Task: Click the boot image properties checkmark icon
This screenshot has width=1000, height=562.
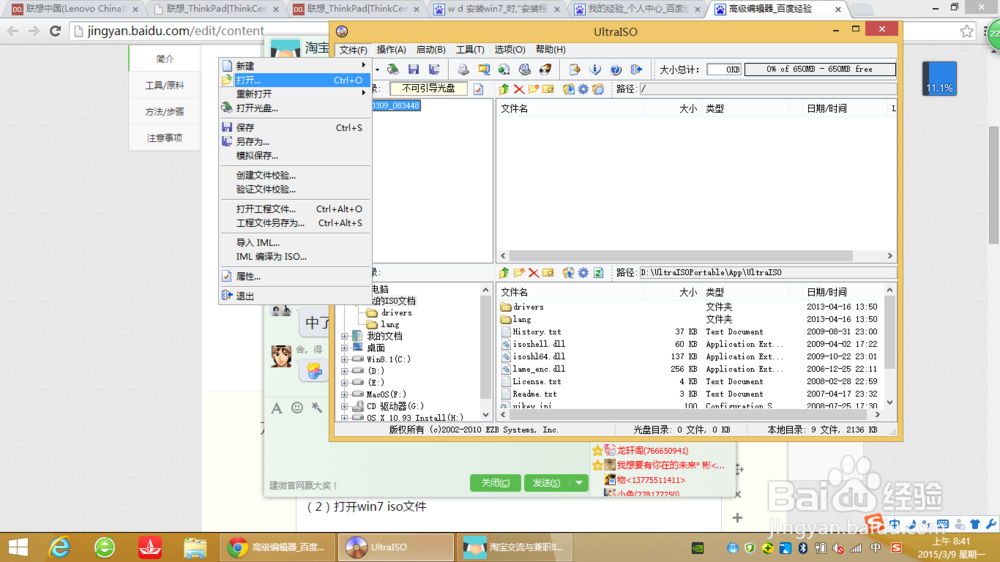Action: (478, 89)
